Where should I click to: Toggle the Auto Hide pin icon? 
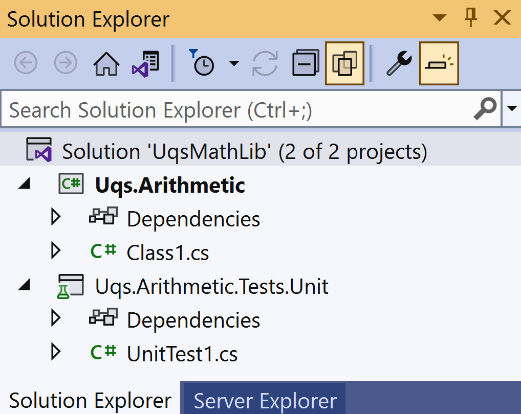tap(471, 17)
